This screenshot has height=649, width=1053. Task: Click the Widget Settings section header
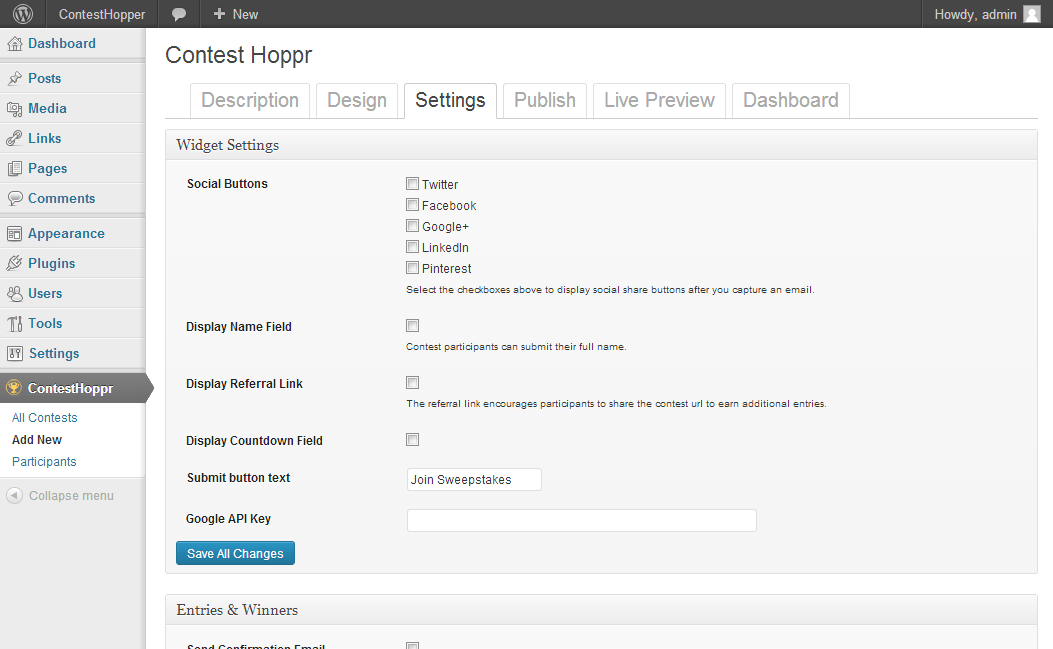point(601,145)
